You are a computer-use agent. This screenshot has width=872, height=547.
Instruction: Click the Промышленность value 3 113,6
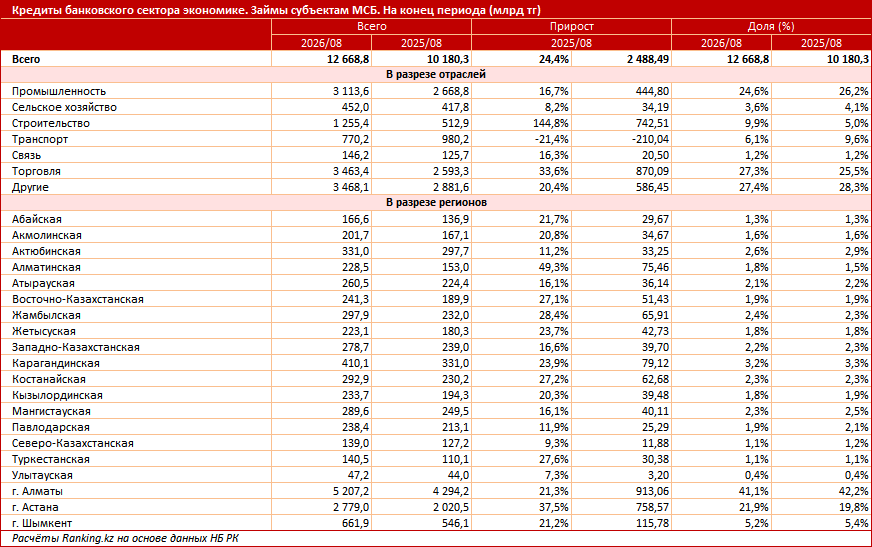pyautogui.click(x=351, y=91)
